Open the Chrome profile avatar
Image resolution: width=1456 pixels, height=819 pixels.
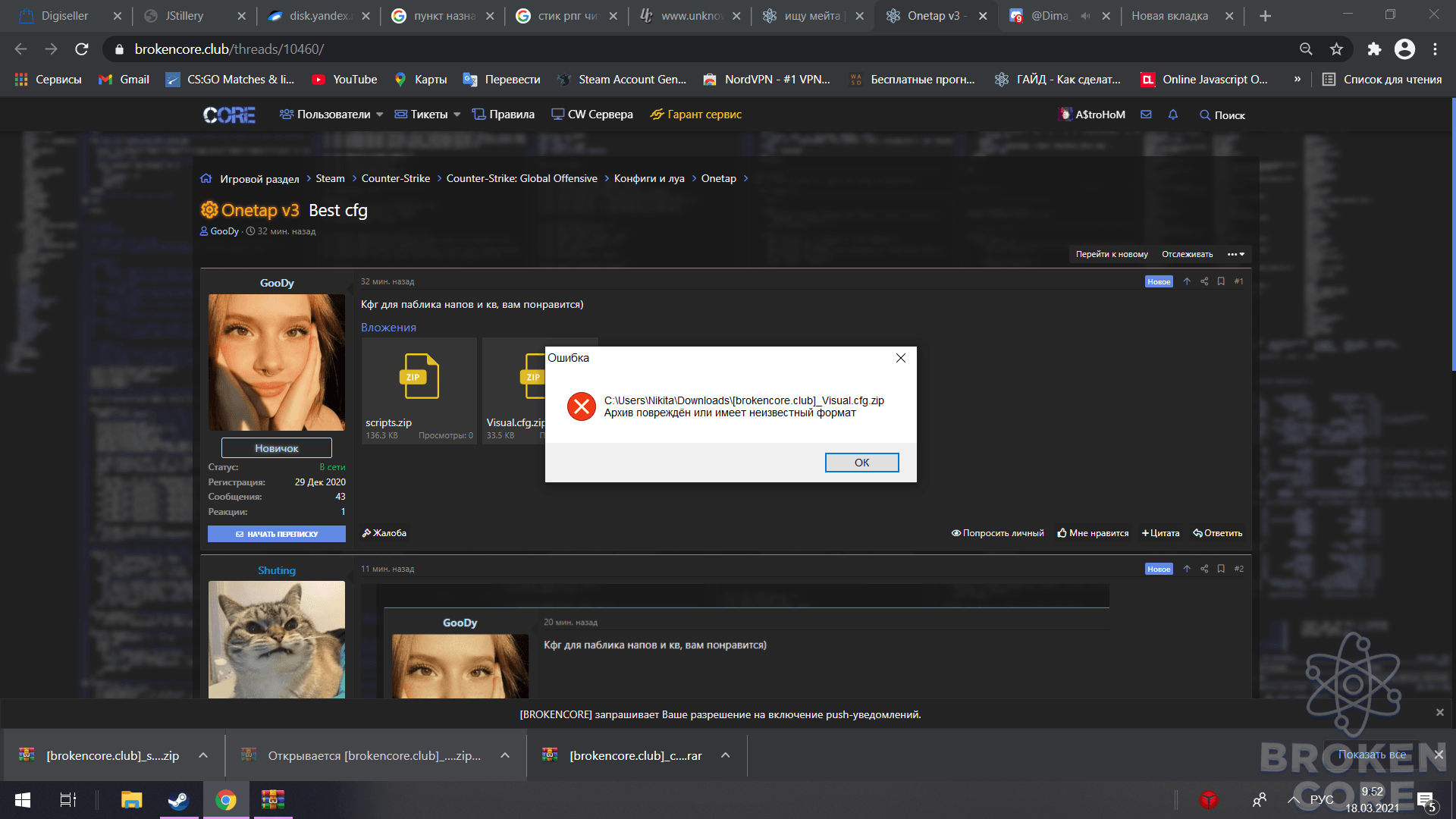click(x=1404, y=49)
